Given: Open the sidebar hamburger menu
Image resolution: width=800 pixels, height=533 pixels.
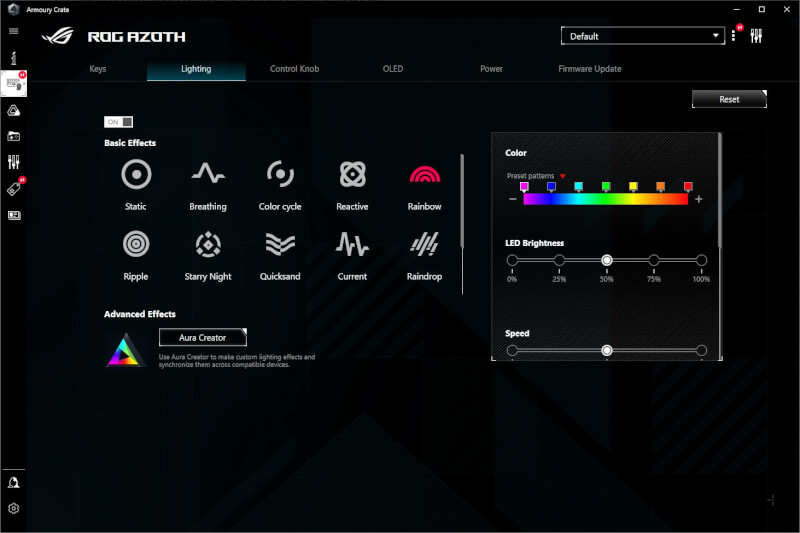Looking at the screenshot, I should (14, 31).
